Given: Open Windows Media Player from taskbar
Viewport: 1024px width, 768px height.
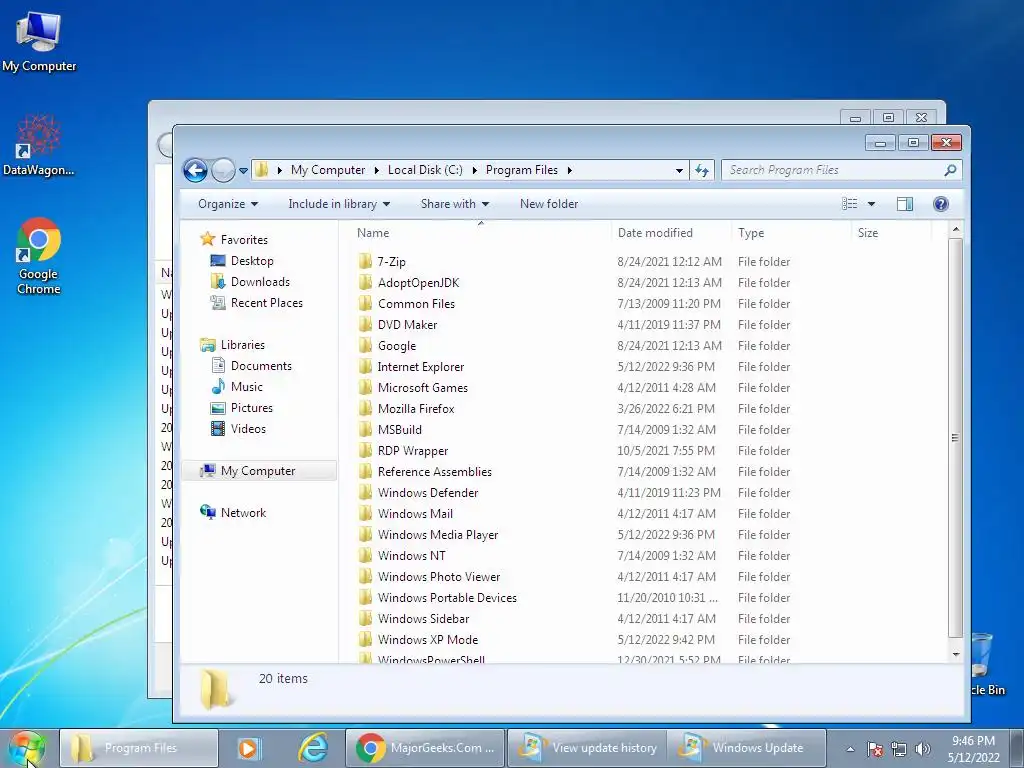Looking at the screenshot, I should pos(248,748).
